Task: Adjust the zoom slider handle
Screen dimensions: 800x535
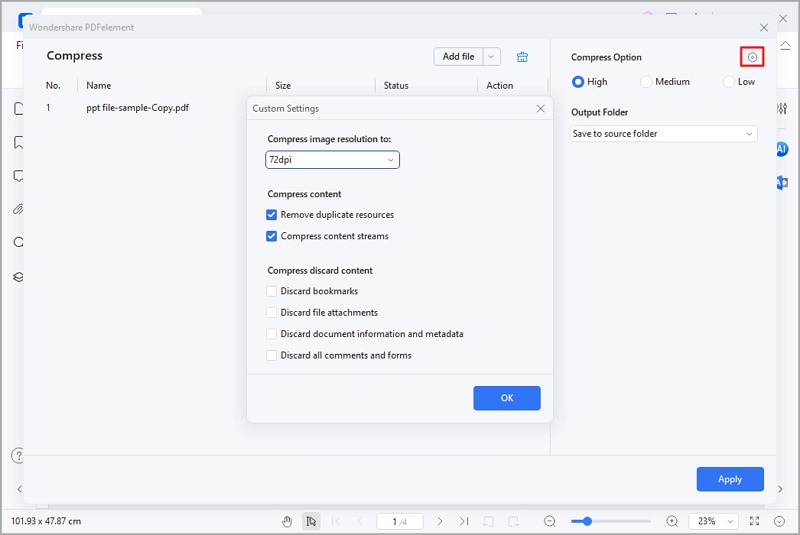Action: pyautogui.click(x=587, y=521)
